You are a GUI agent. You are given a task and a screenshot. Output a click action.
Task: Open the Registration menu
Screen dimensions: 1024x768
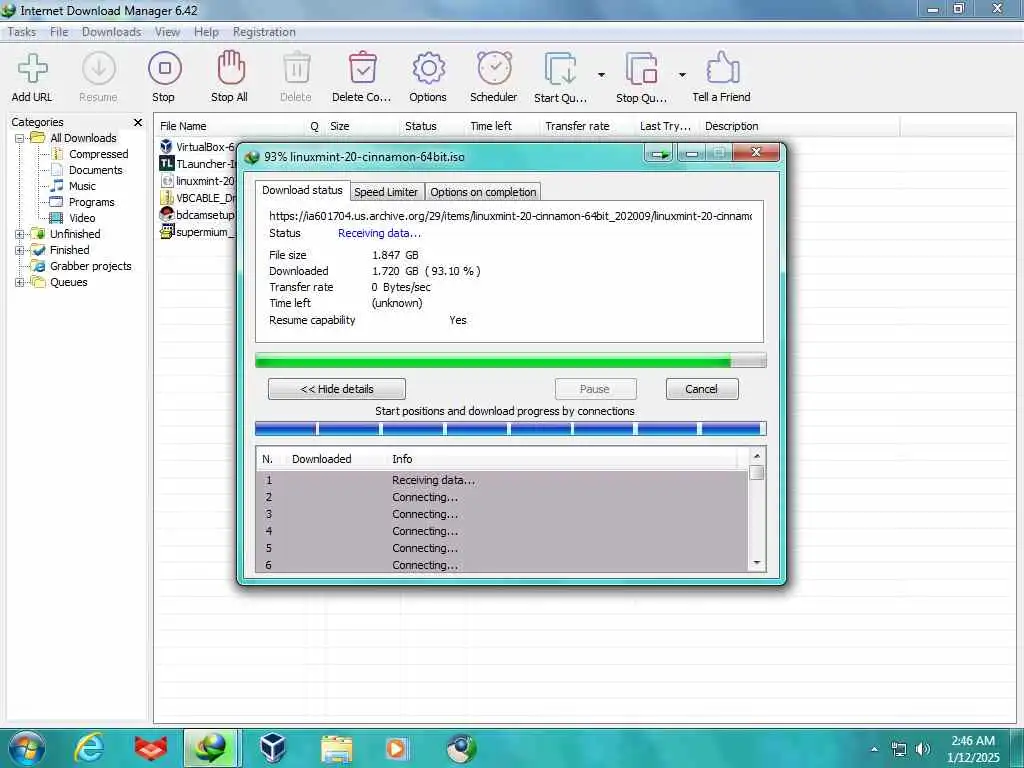pyautogui.click(x=264, y=32)
